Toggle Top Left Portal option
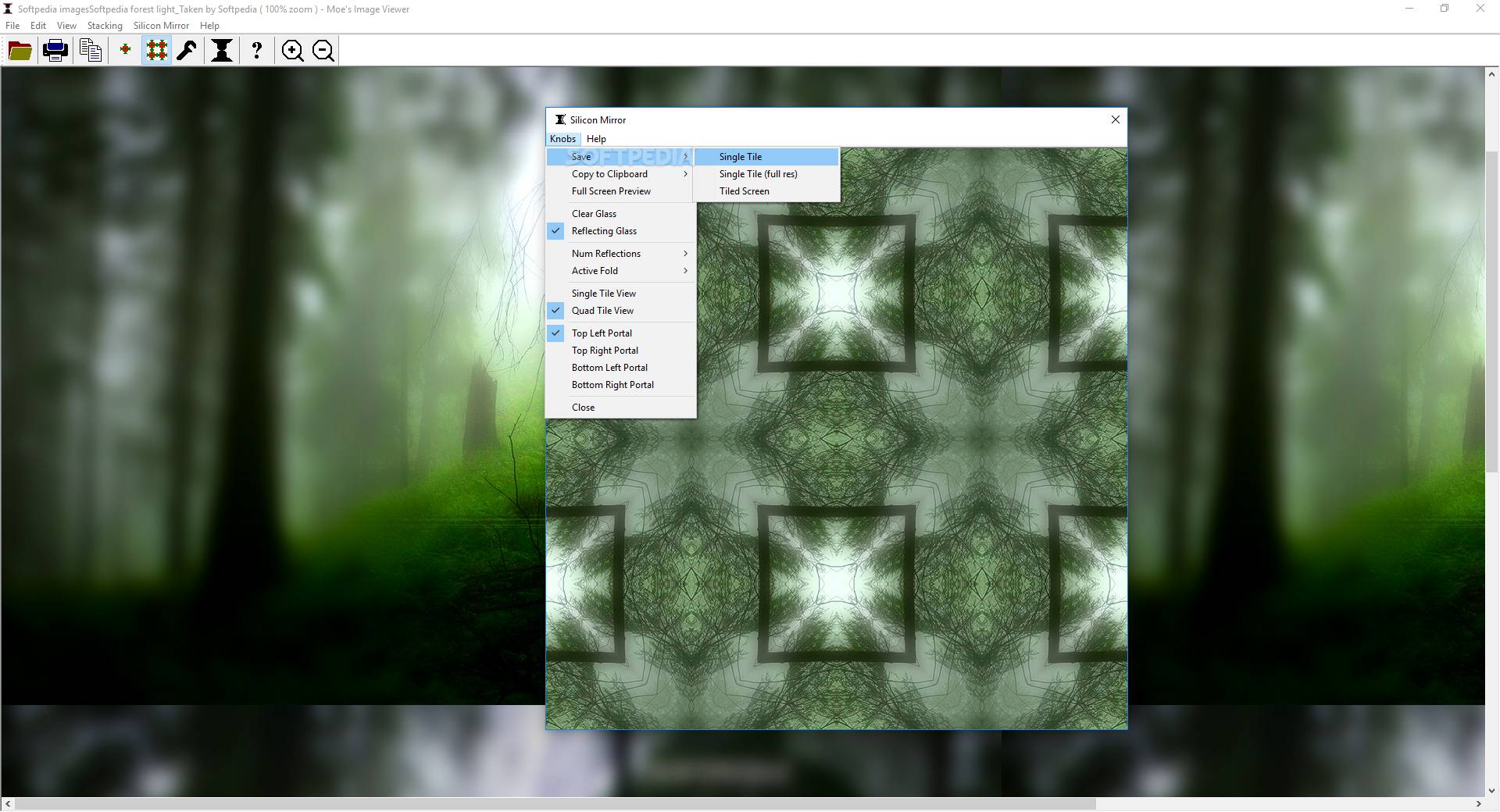The image size is (1500, 812). [x=620, y=333]
